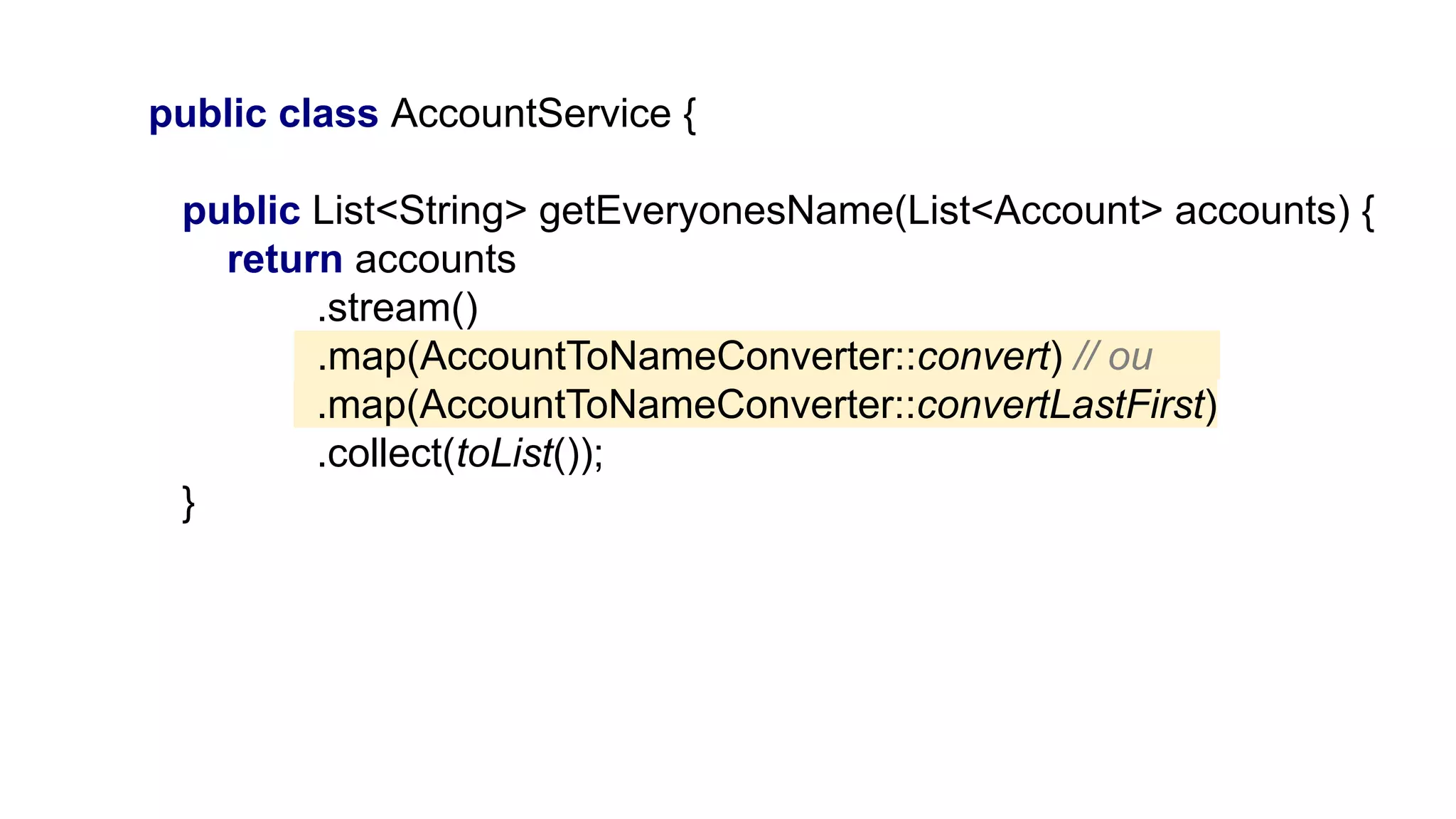
Task: Click the 'public class' keyword text
Action: (264, 114)
